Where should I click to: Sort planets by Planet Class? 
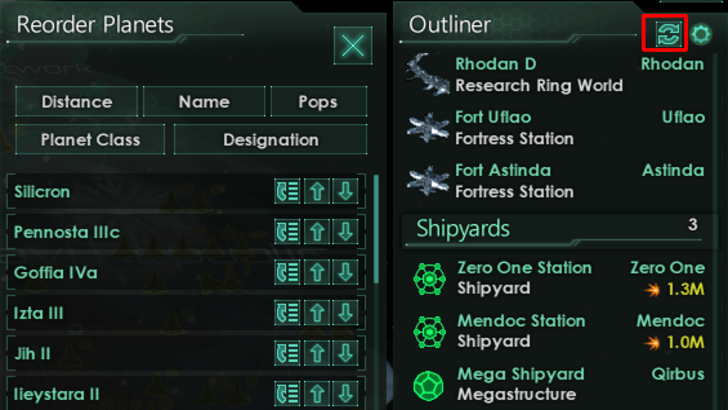tap(90, 140)
